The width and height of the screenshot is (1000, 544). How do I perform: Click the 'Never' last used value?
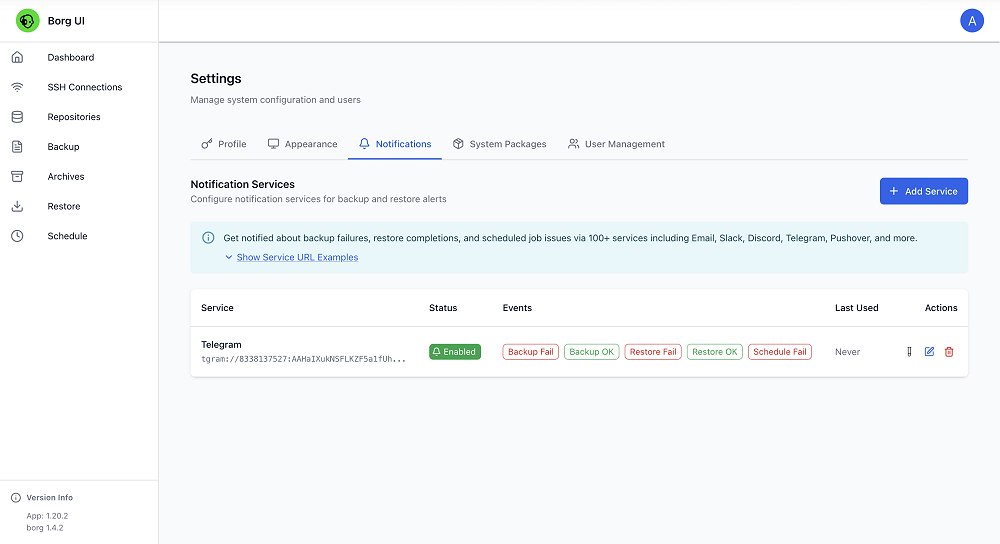click(x=848, y=352)
